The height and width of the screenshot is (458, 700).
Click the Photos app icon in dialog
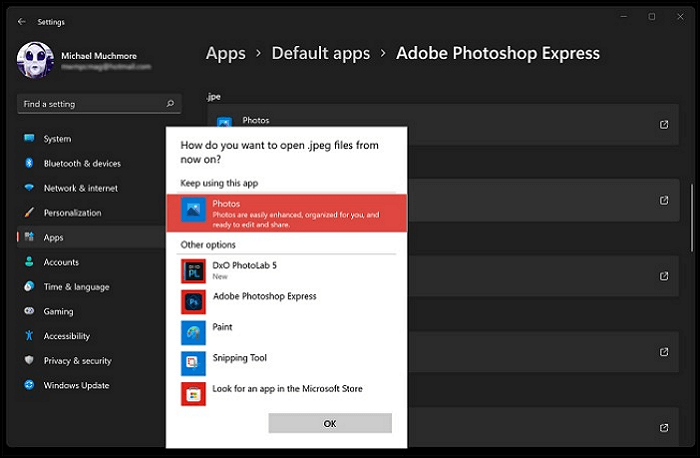tap(193, 209)
